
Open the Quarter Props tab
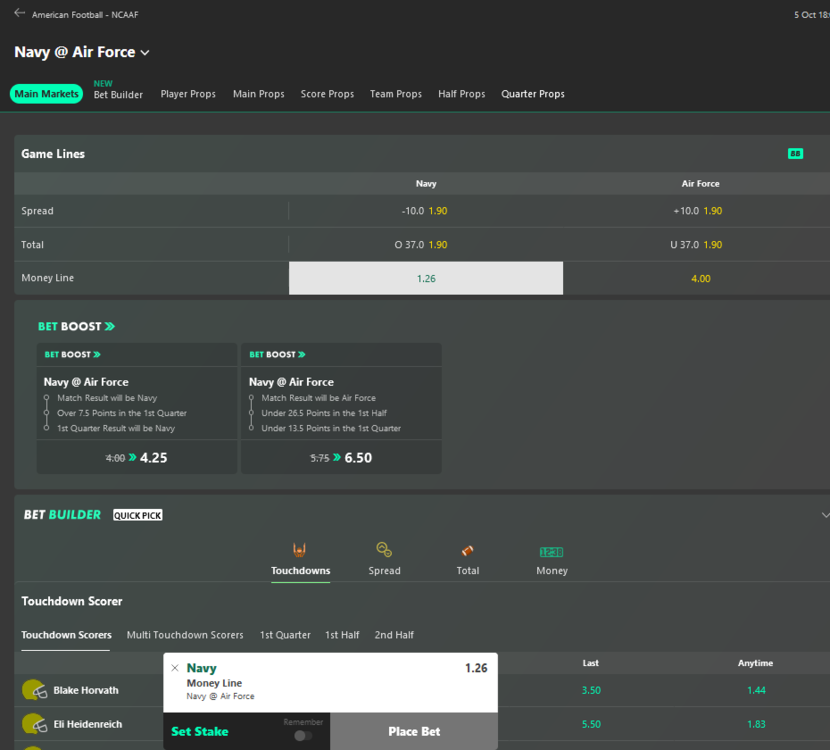click(x=532, y=94)
